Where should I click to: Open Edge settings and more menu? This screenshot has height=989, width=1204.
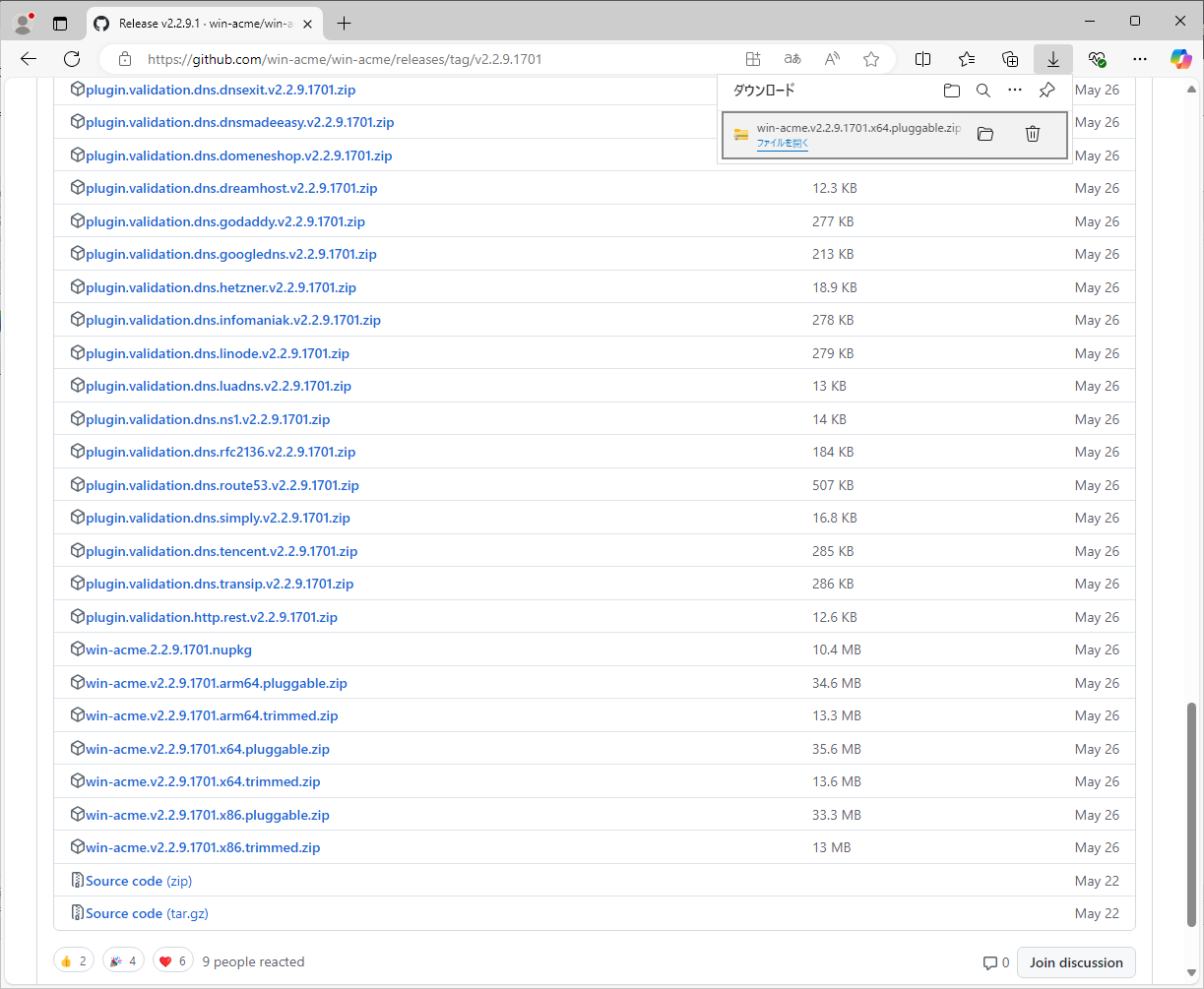1140,59
